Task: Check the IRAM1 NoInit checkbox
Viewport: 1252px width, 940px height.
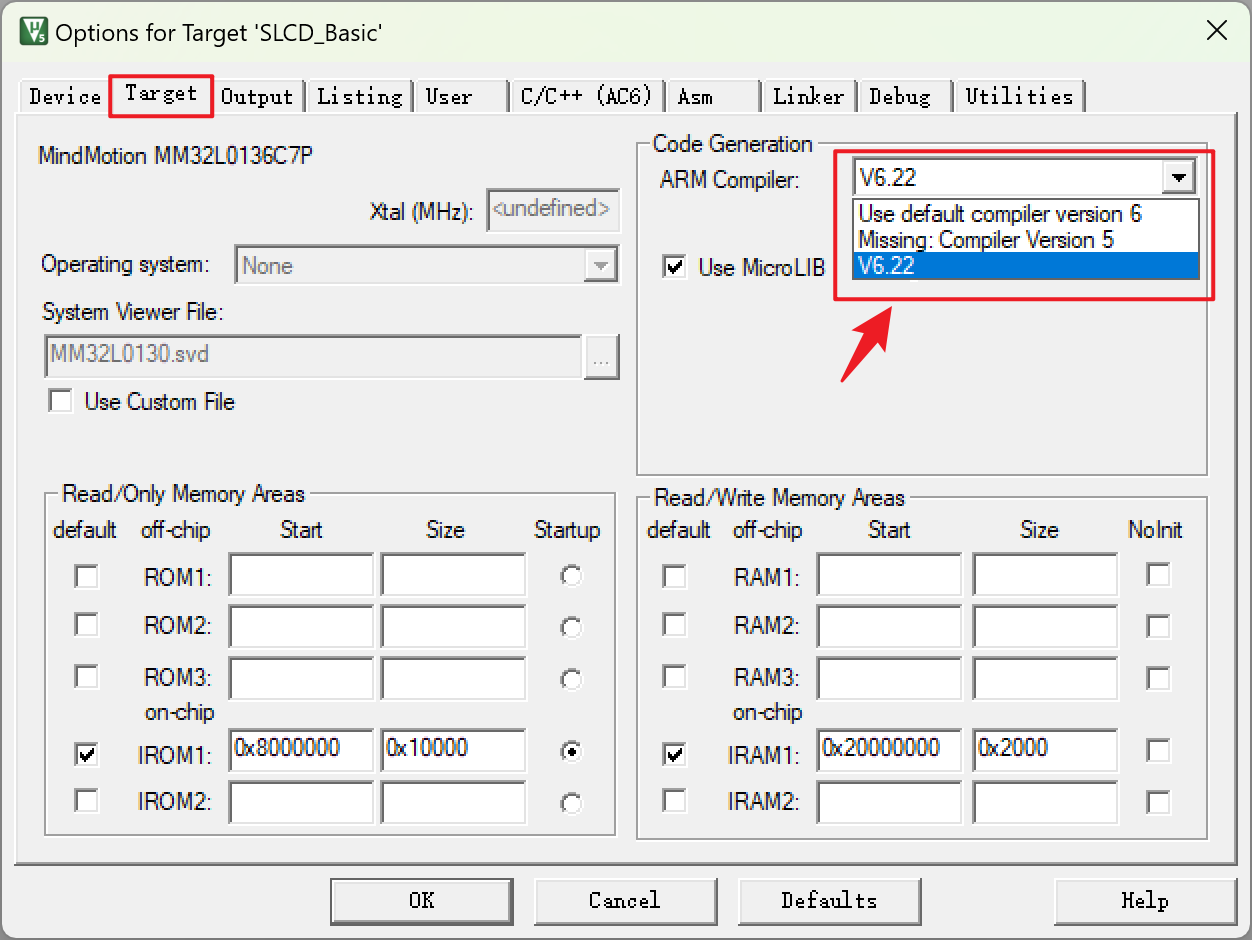Action: pos(1158,750)
